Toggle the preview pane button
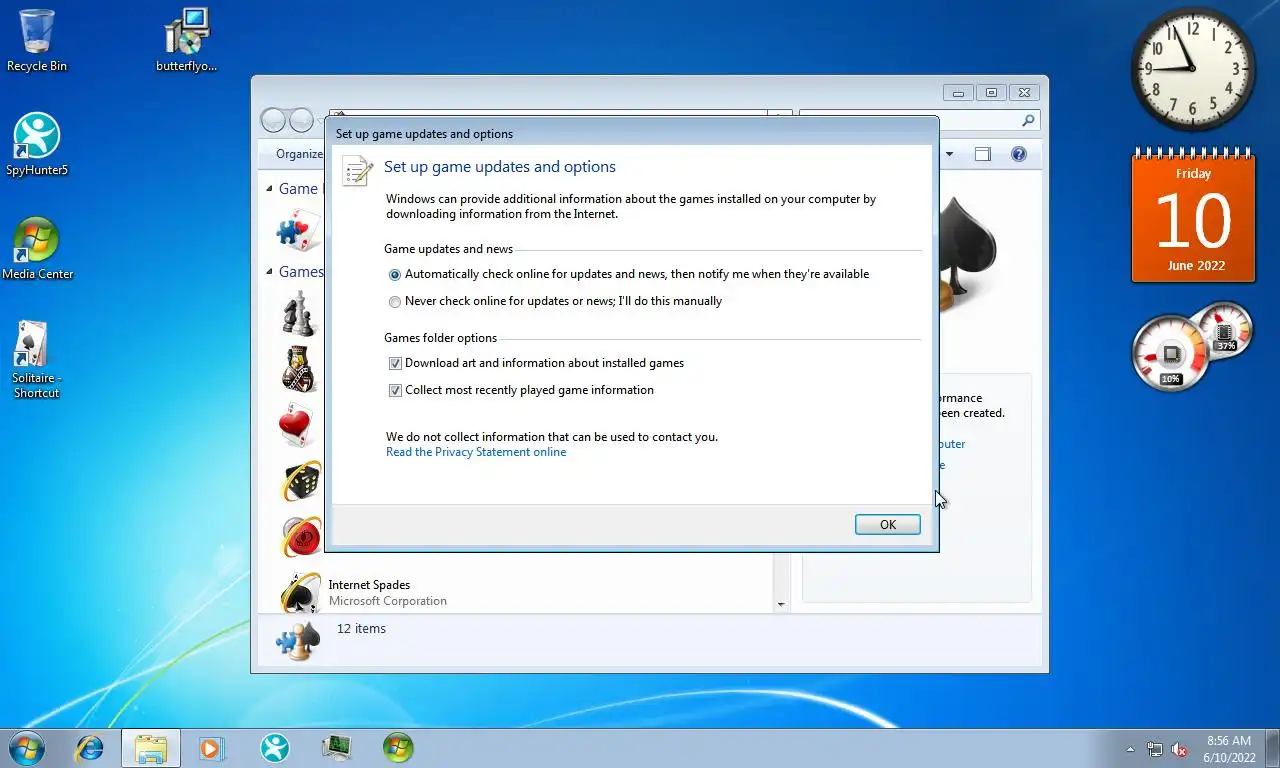Viewport: 1280px width, 768px height. pyautogui.click(x=983, y=154)
